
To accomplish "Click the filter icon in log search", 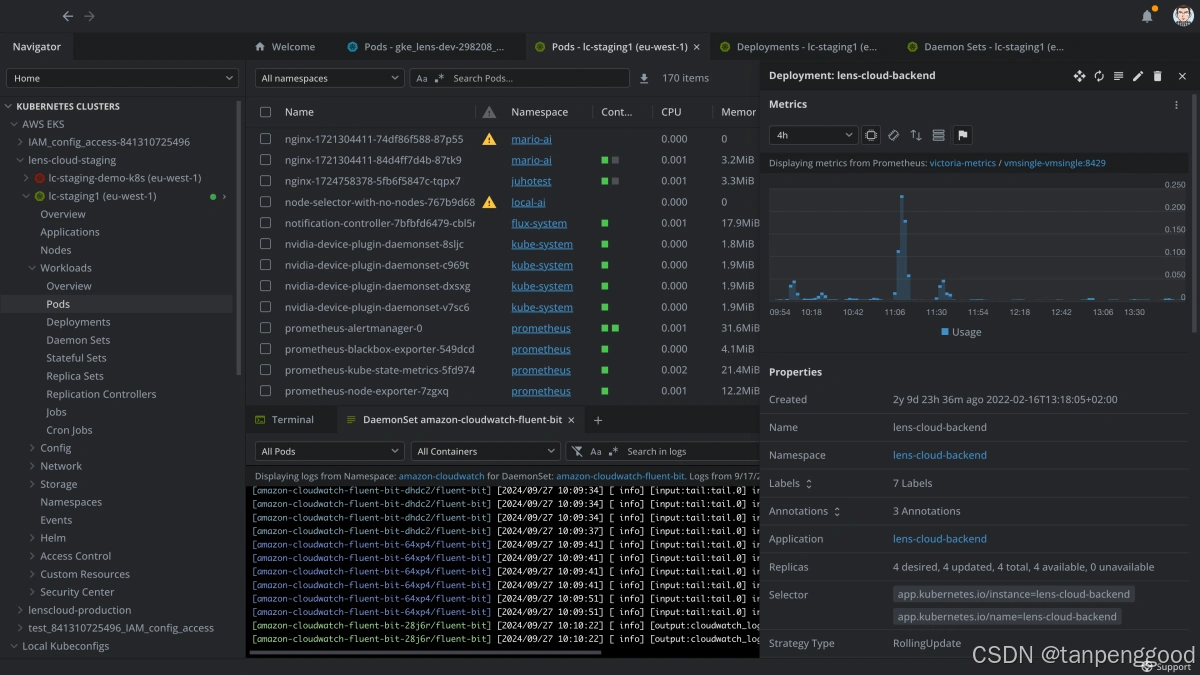I will 578,451.
